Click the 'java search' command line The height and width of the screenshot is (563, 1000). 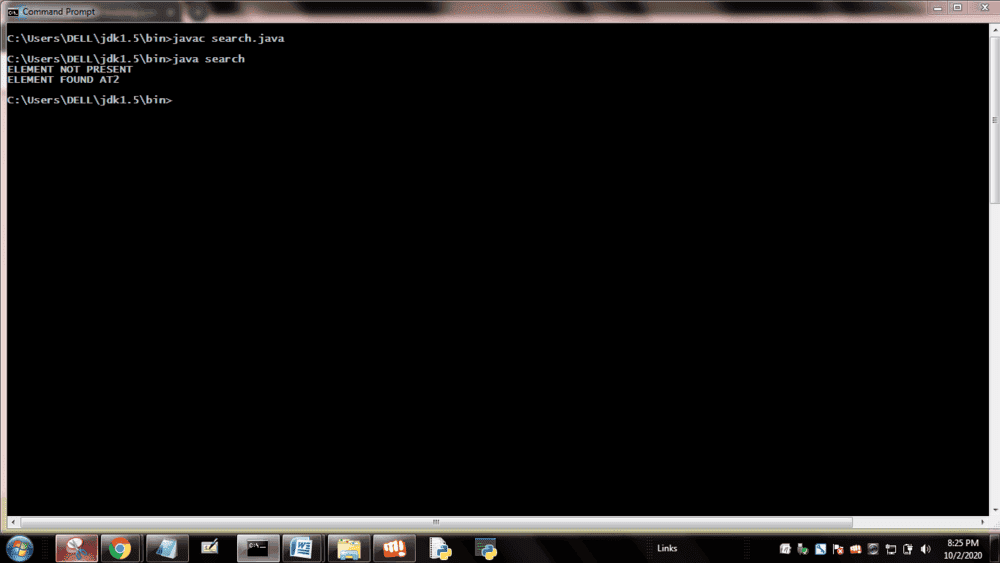(x=126, y=59)
